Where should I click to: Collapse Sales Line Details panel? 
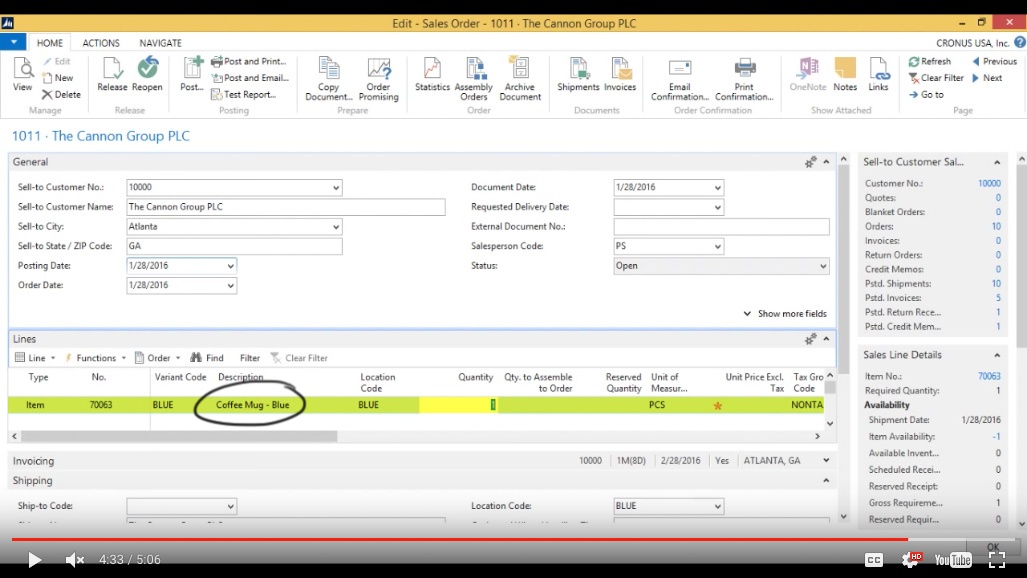997,355
